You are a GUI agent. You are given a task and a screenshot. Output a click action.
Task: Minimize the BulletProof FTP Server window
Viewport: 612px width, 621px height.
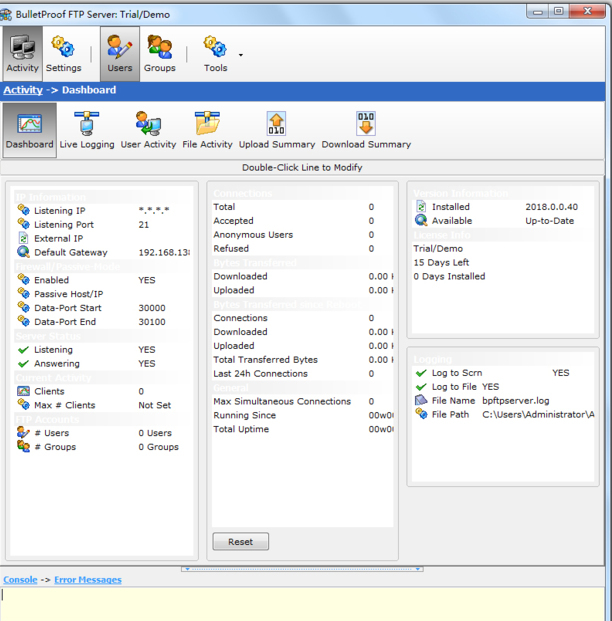pos(538,11)
